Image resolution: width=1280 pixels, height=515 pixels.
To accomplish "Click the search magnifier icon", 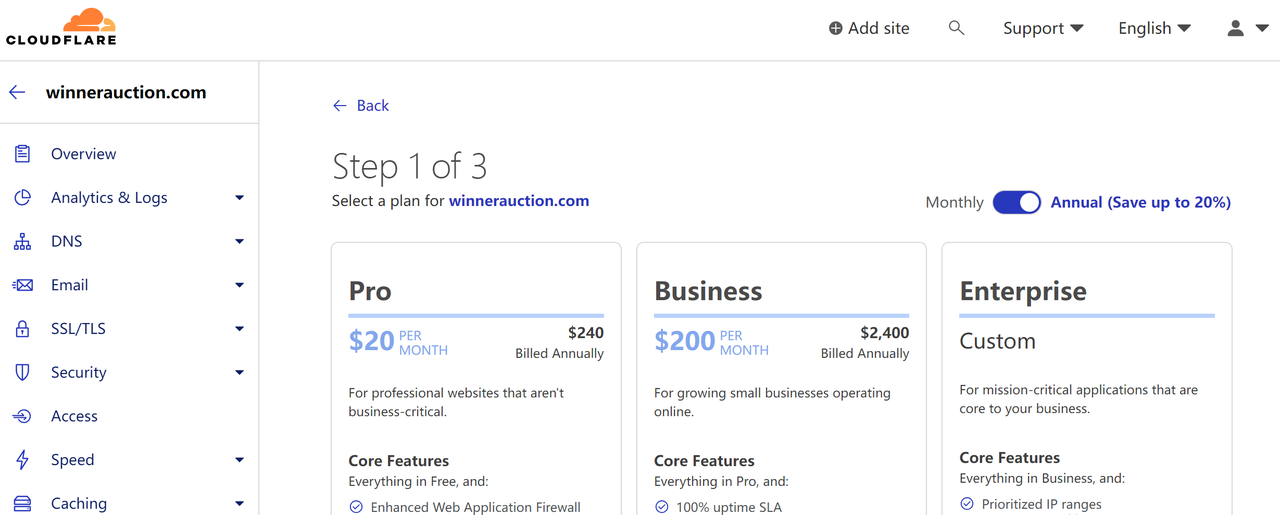I will point(957,28).
